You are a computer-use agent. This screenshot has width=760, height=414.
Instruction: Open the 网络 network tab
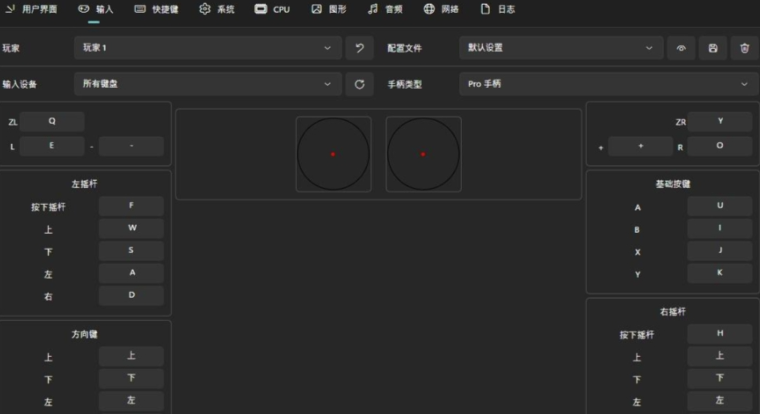click(x=441, y=9)
